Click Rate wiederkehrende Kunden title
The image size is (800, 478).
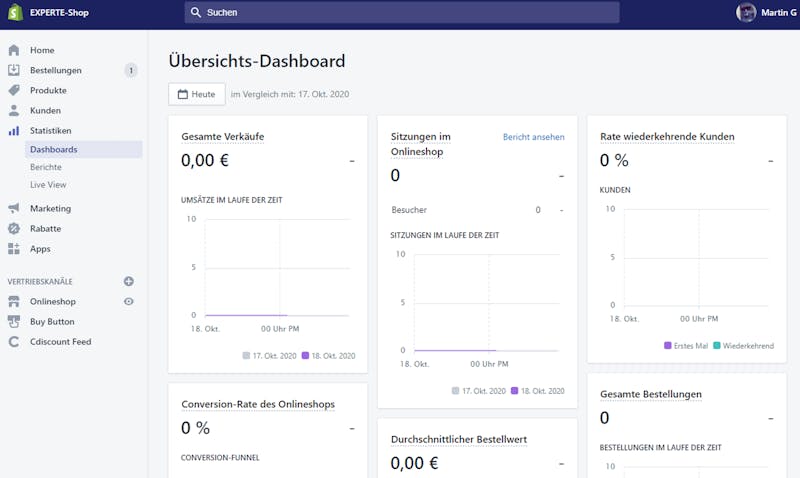[x=667, y=137]
